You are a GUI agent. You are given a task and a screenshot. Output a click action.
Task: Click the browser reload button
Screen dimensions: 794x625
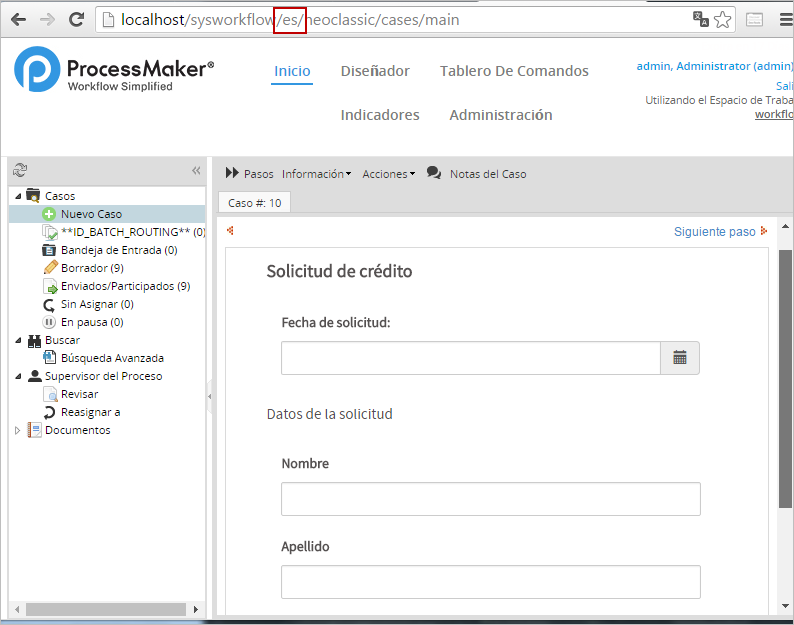[x=76, y=19]
